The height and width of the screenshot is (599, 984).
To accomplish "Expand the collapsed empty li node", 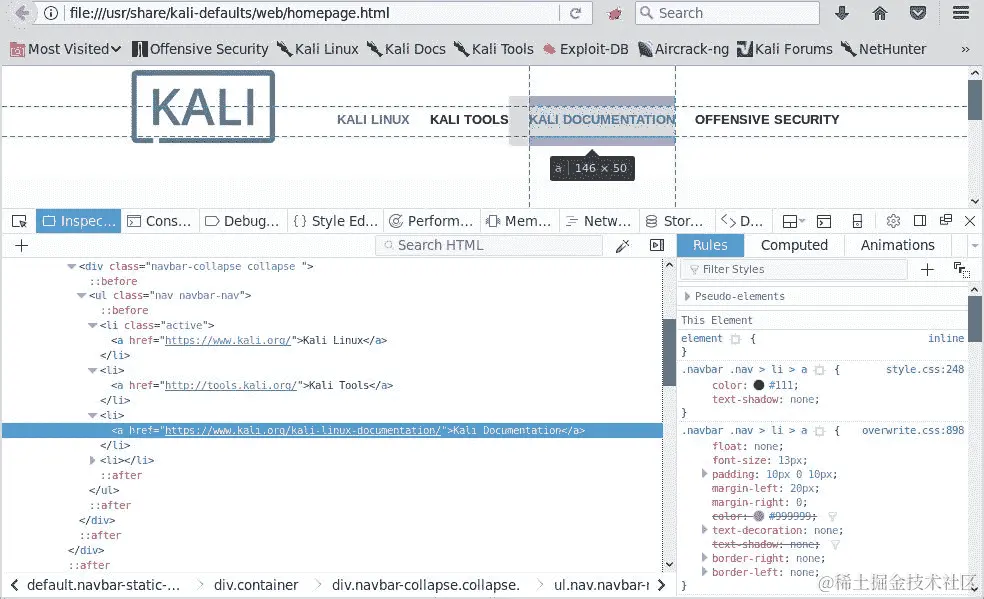I will 92,460.
